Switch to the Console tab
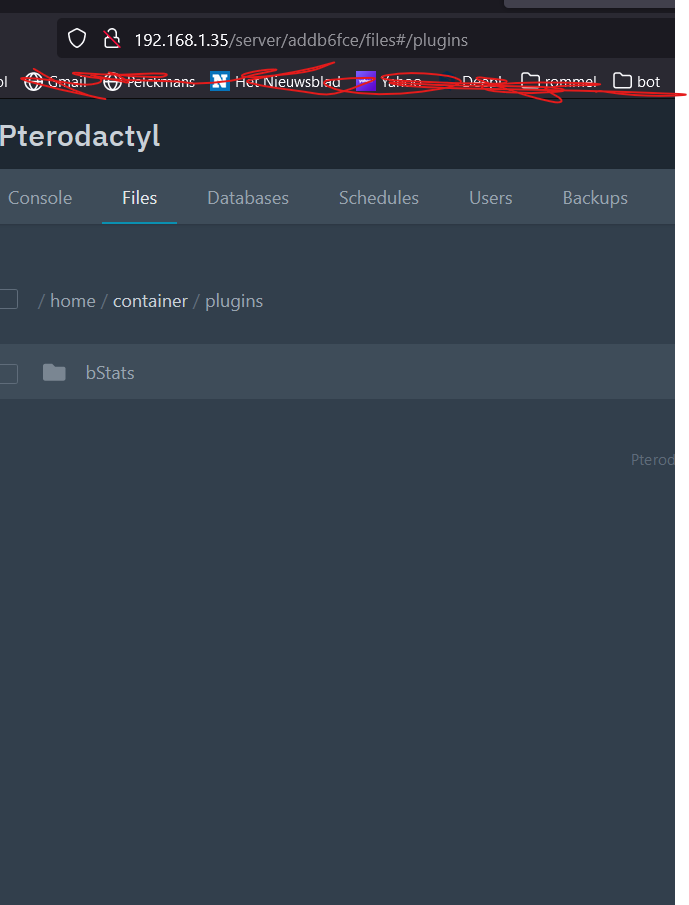Viewport: 689px width, 905px height. tap(39, 197)
